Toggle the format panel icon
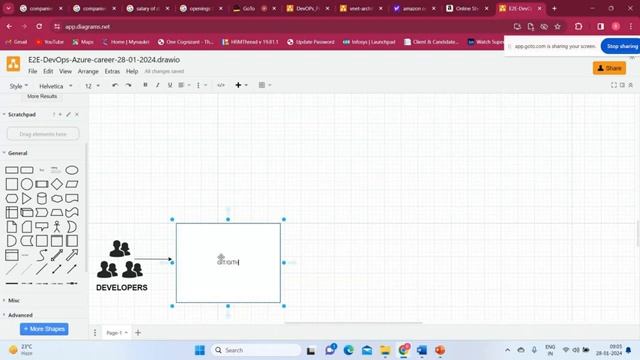This screenshot has height=360, width=640. pos(622,85)
